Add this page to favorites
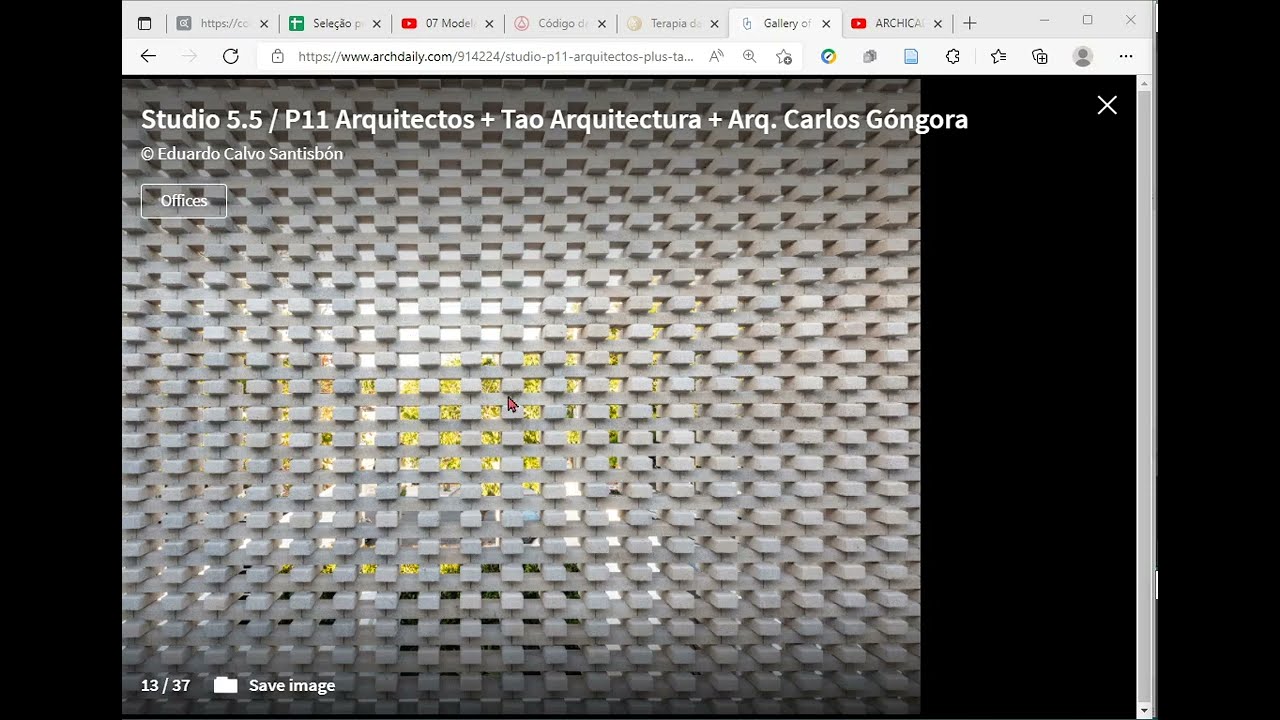The image size is (1280, 720). pos(784,57)
